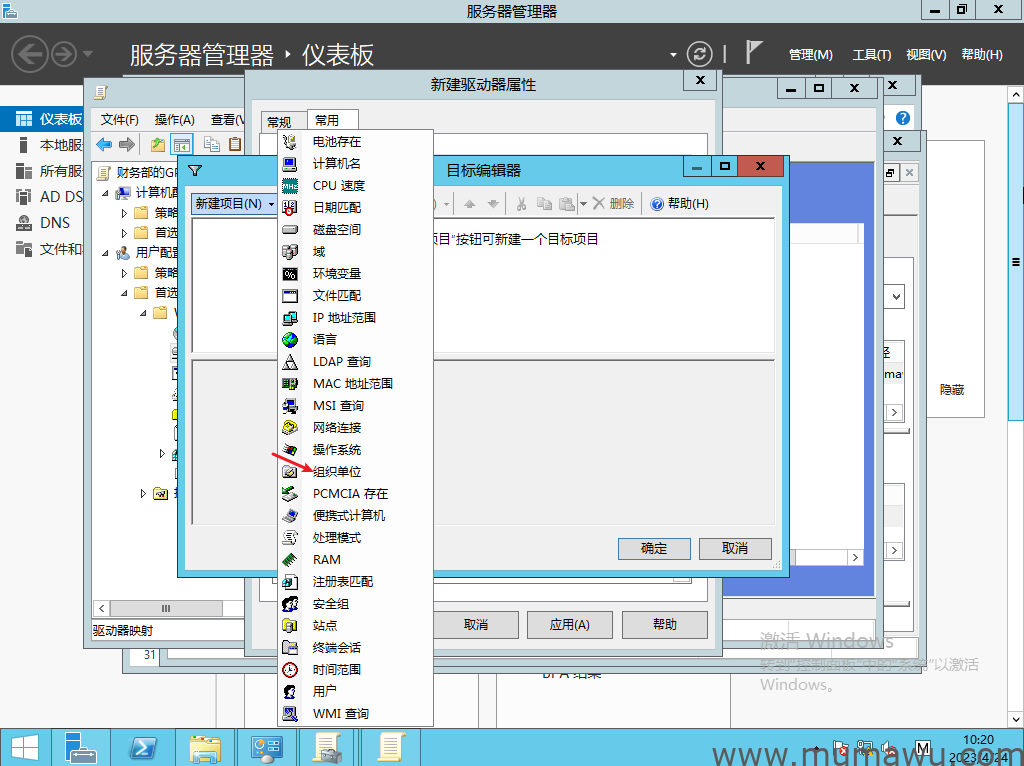The image size is (1024, 766).
Task: Click the CPU 速度 chip icon
Action: click(x=290, y=186)
